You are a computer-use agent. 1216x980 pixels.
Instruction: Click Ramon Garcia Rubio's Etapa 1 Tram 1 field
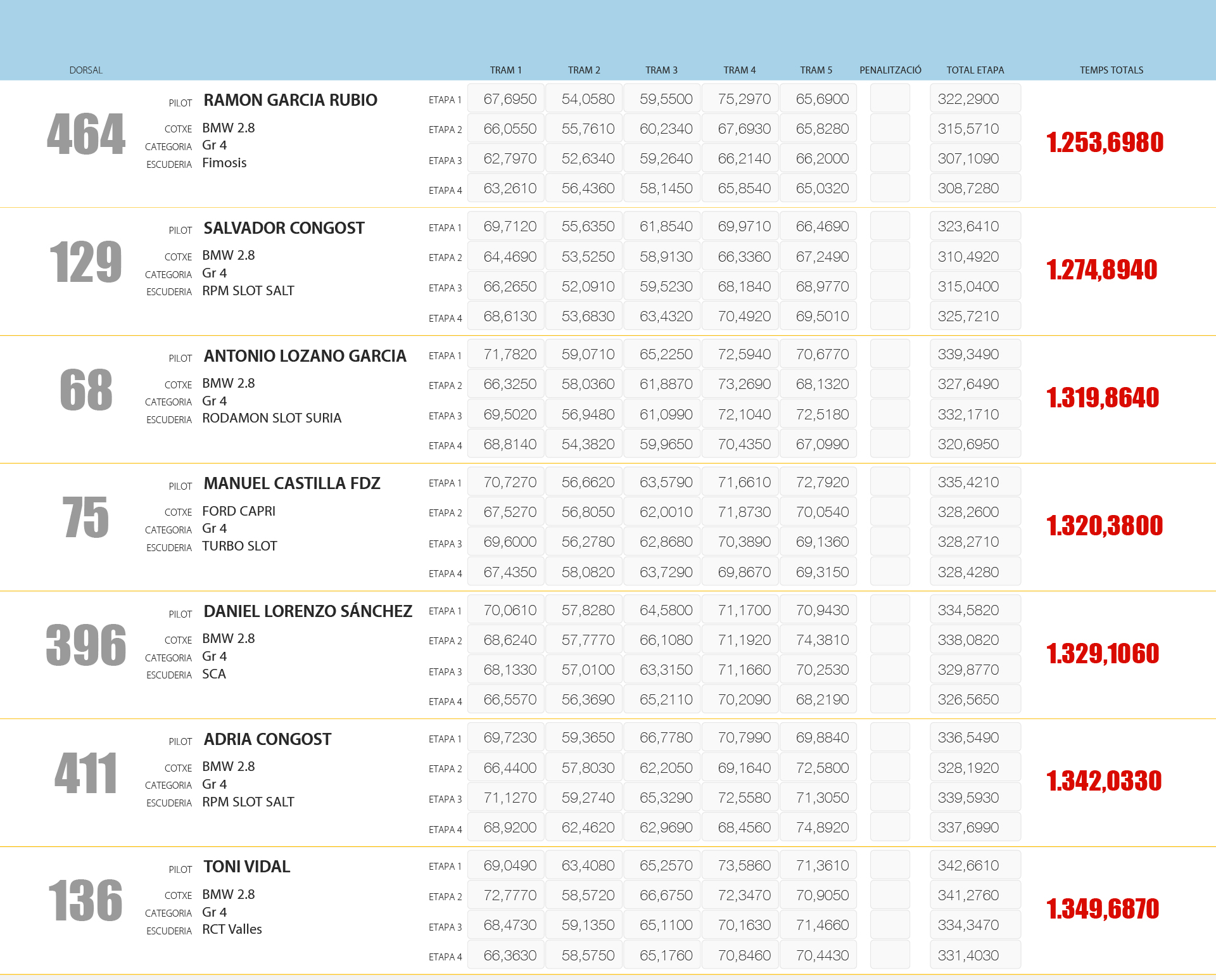coord(506,99)
